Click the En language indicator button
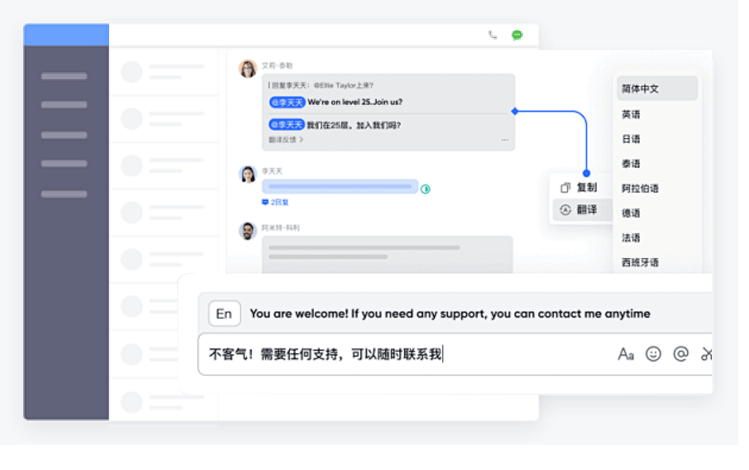Screen dimensions: 749x470 [x=224, y=313]
